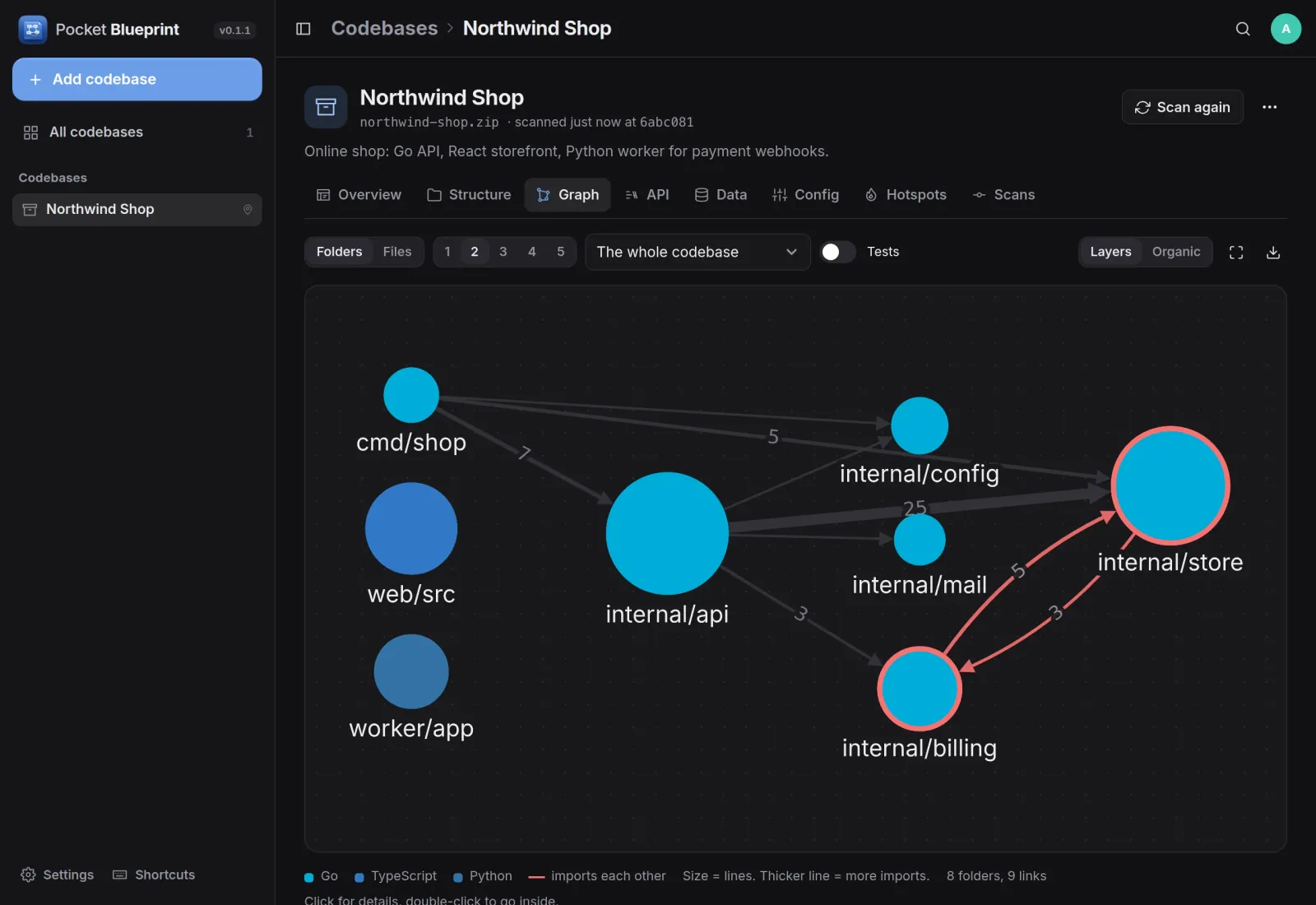Screen dimensions: 1316x905
Task: Set graph depth to 4
Action: pyautogui.click(x=532, y=252)
